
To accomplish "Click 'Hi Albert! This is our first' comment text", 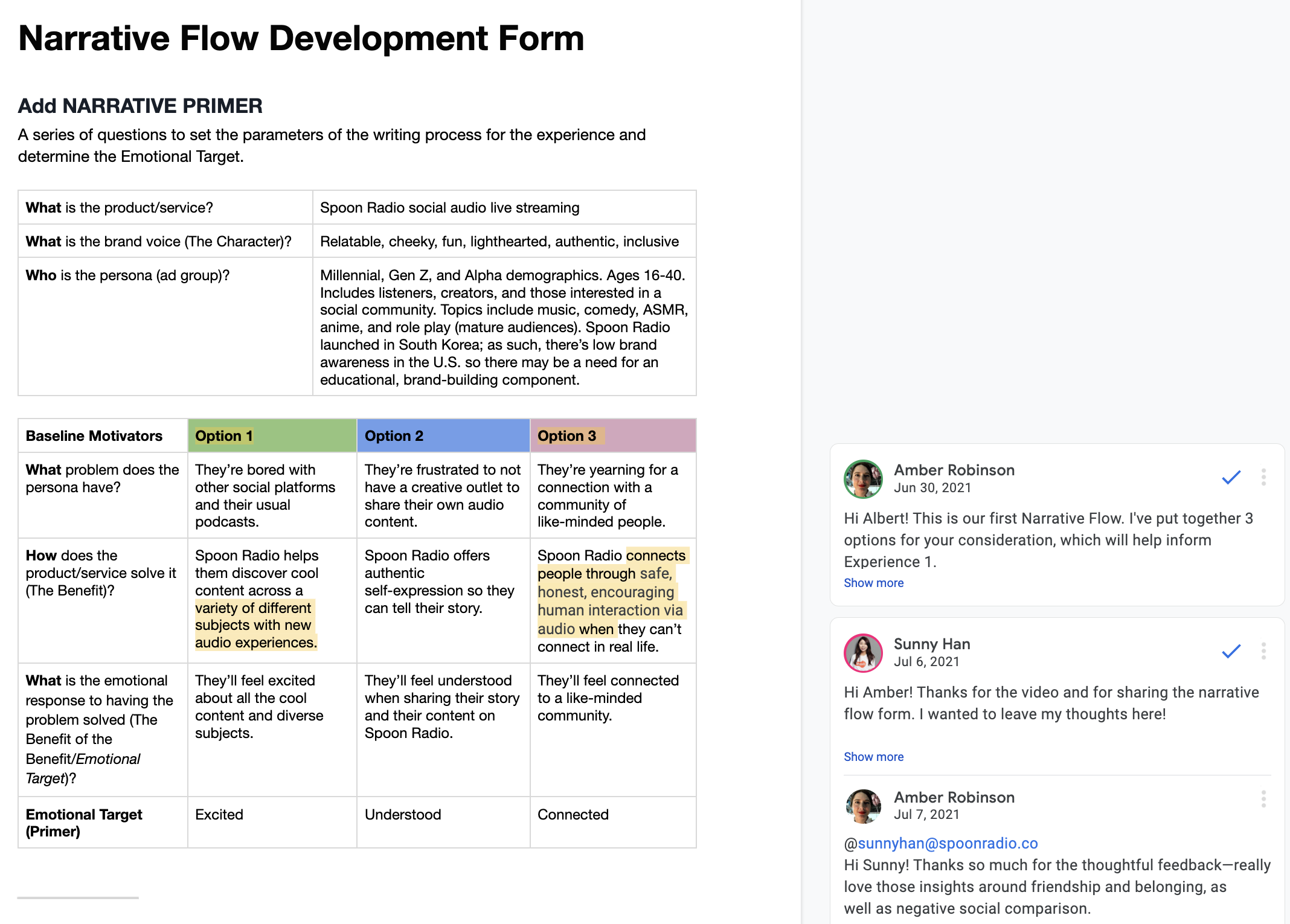I will tap(1048, 540).
